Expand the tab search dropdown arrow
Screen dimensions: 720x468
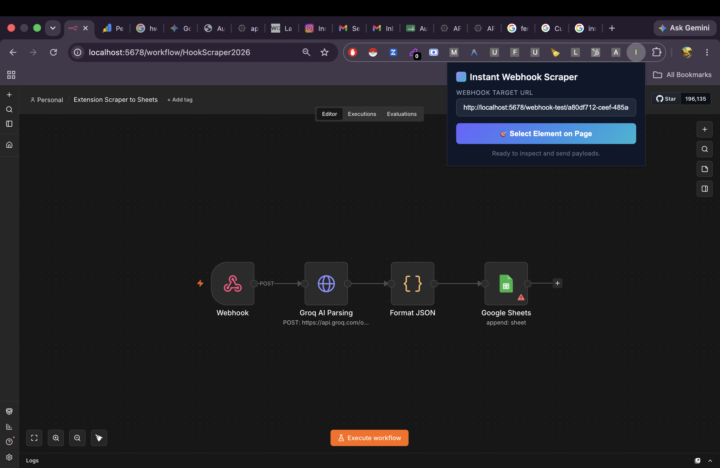tap(53, 28)
